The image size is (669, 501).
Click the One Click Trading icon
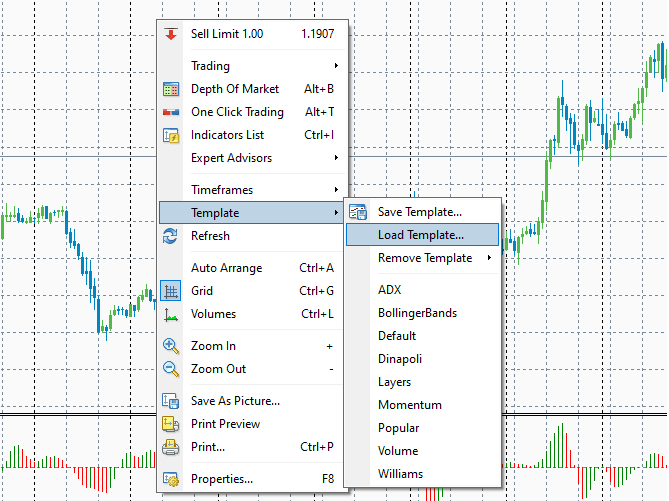point(171,112)
